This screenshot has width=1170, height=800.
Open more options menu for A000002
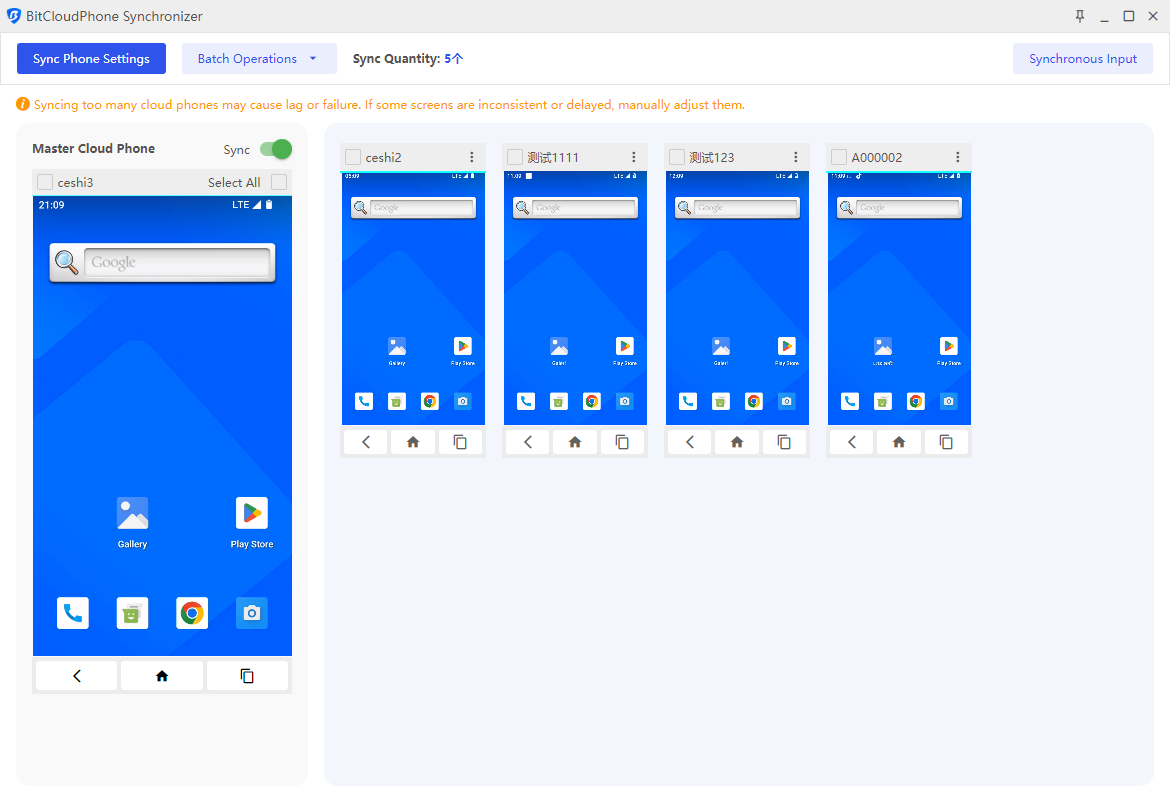pyautogui.click(x=958, y=157)
